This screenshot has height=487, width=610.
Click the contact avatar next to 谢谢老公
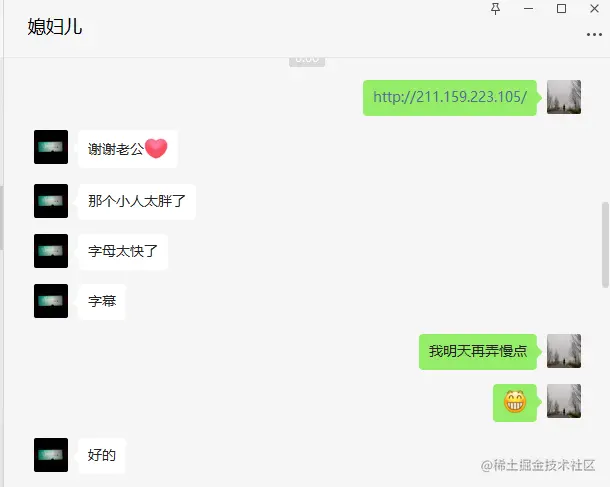[x=51, y=147]
